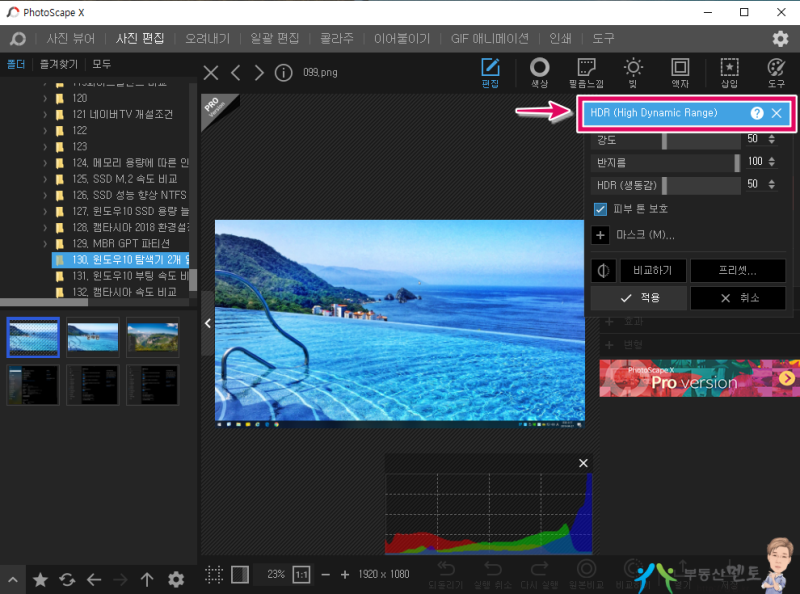
Task: Expand the folder 123
Action: [45, 147]
